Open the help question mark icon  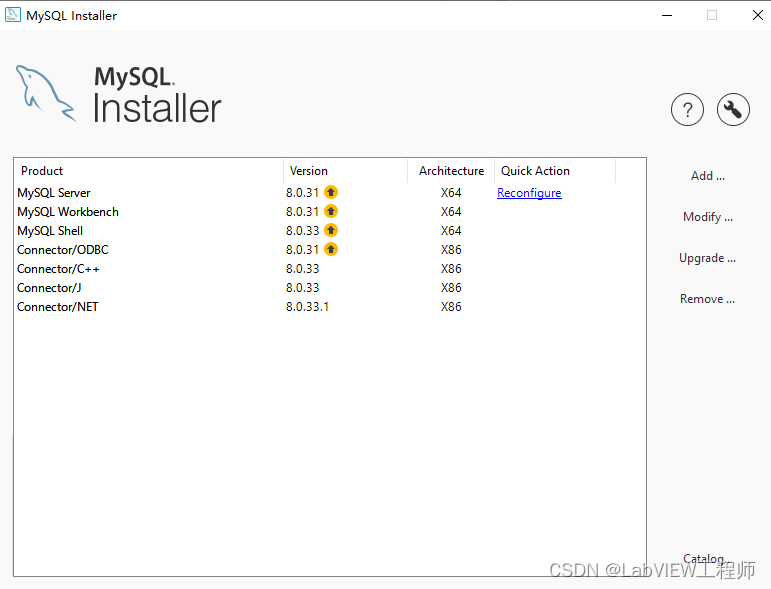pos(687,109)
